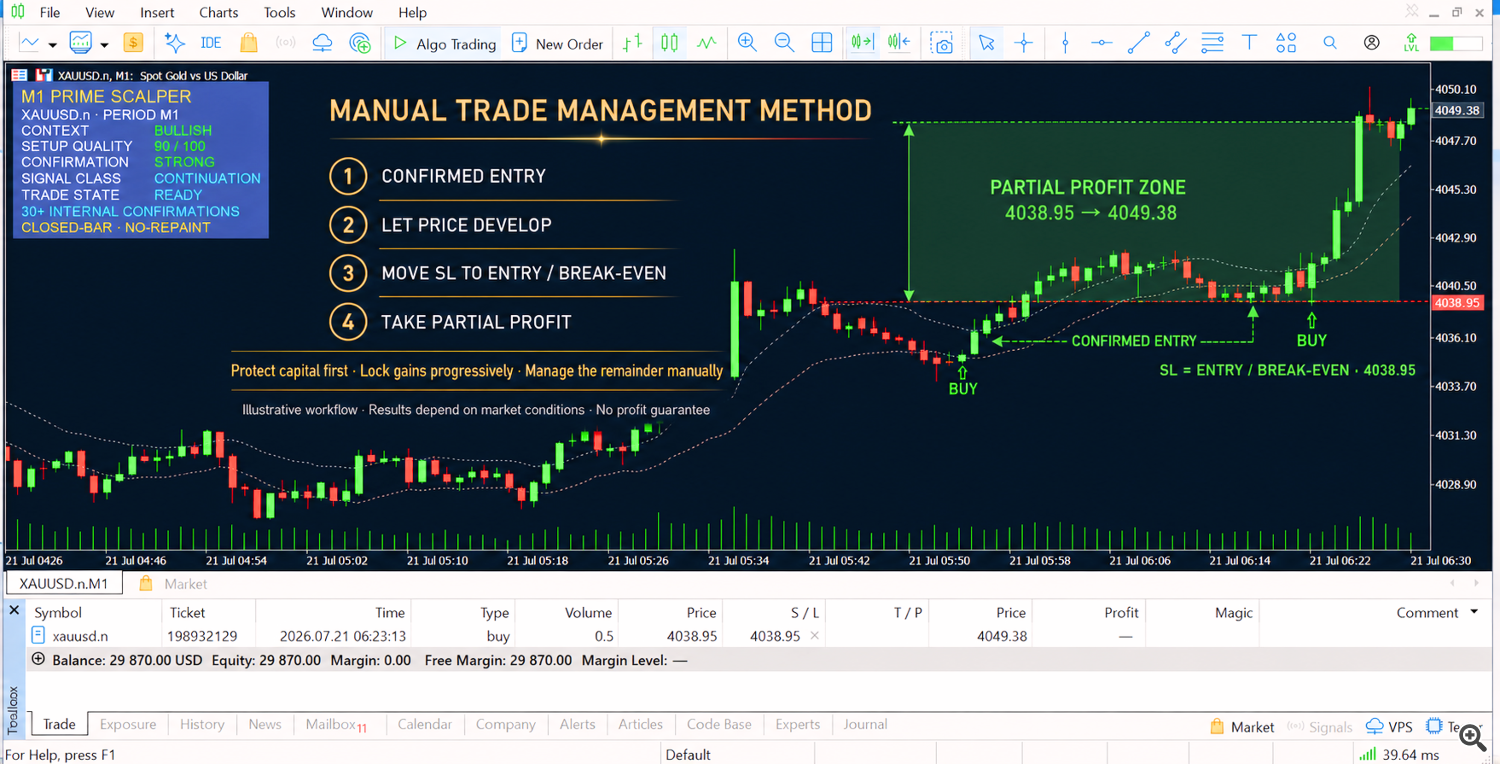
Task: Click the green LVL icon
Action: [x=1411, y=43]
